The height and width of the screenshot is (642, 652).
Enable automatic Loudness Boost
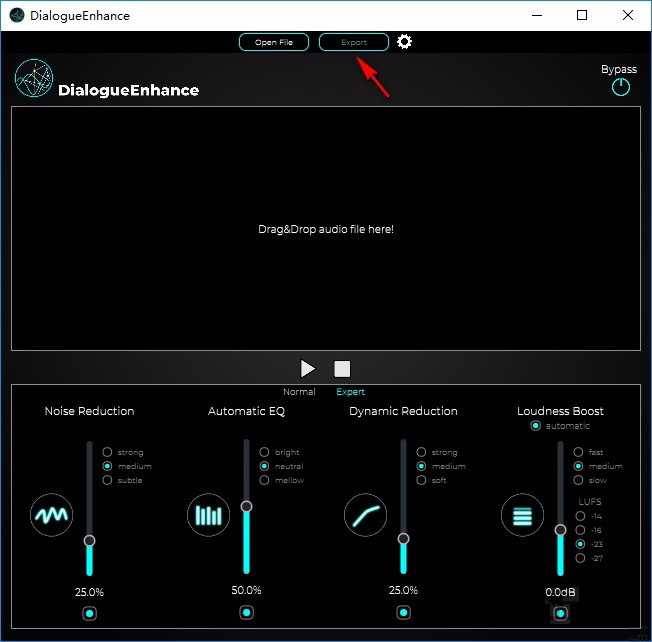click(536, 426)
